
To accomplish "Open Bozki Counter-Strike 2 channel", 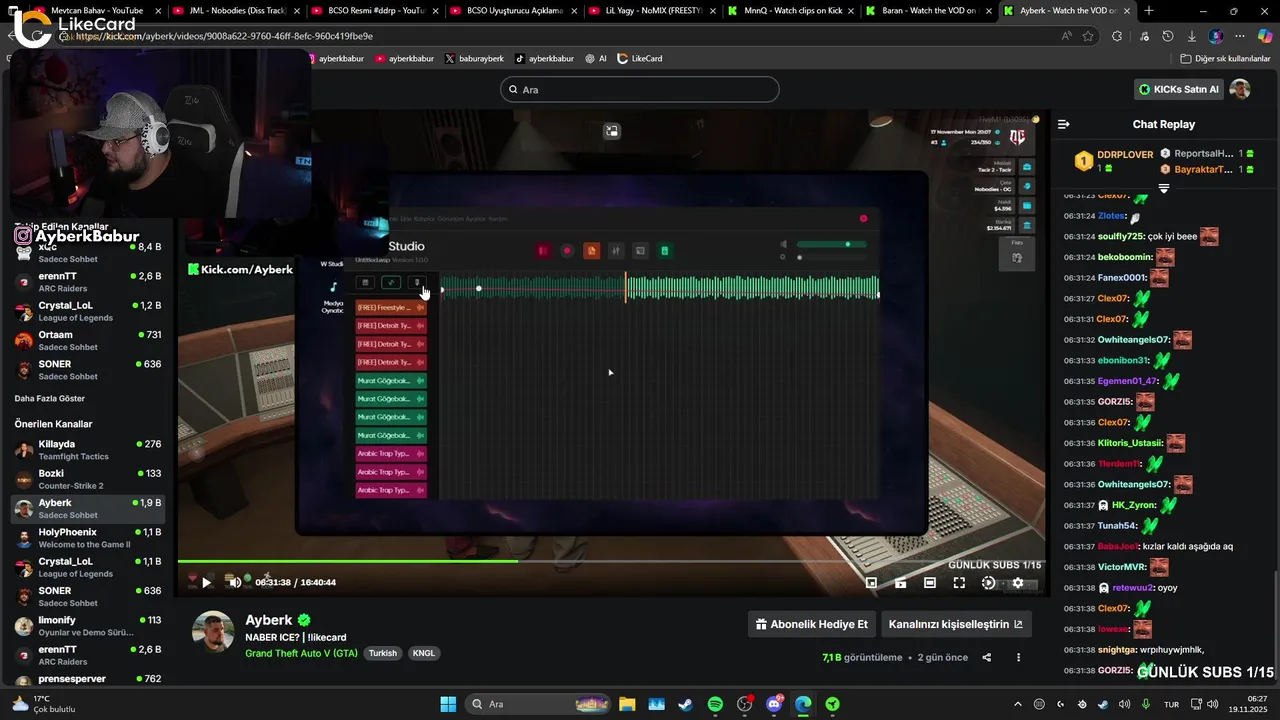I will (x=88, y=479).
